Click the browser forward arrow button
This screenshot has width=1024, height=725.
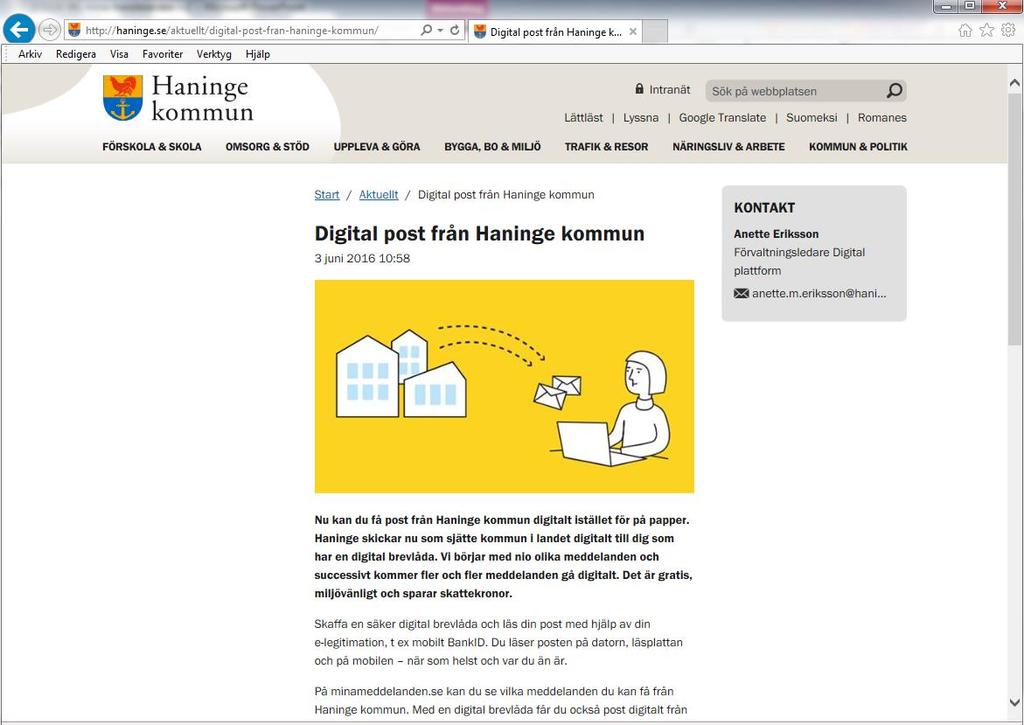(50, 29)
